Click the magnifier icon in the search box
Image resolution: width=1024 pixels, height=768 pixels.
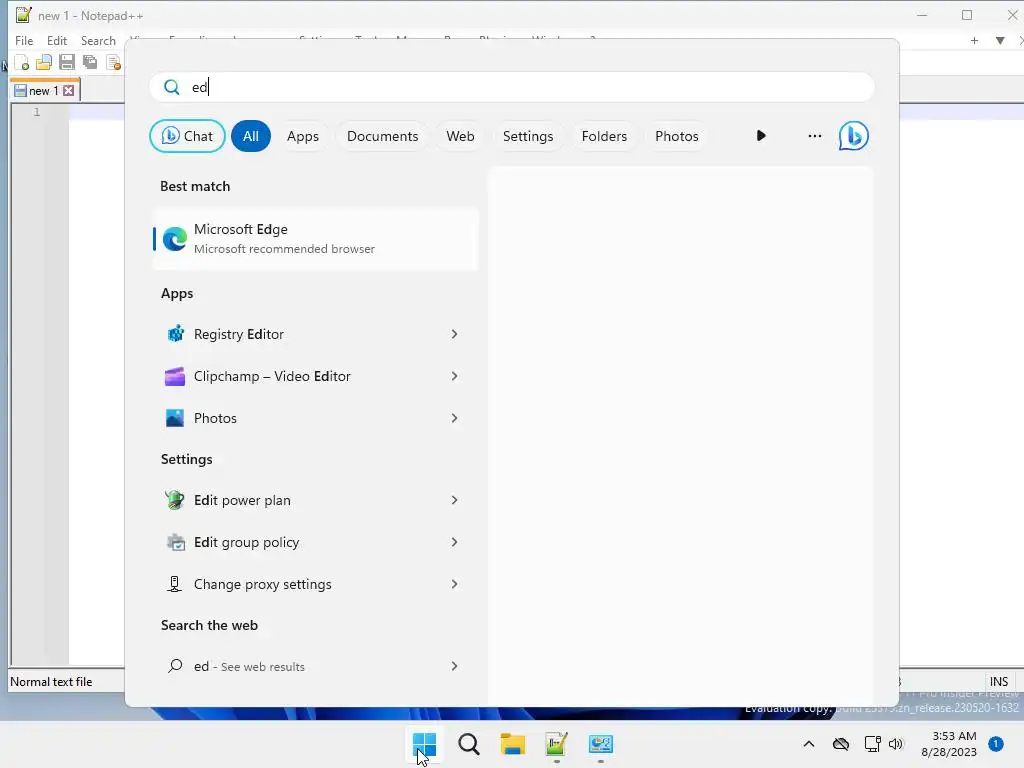click(x=172, y=87)
